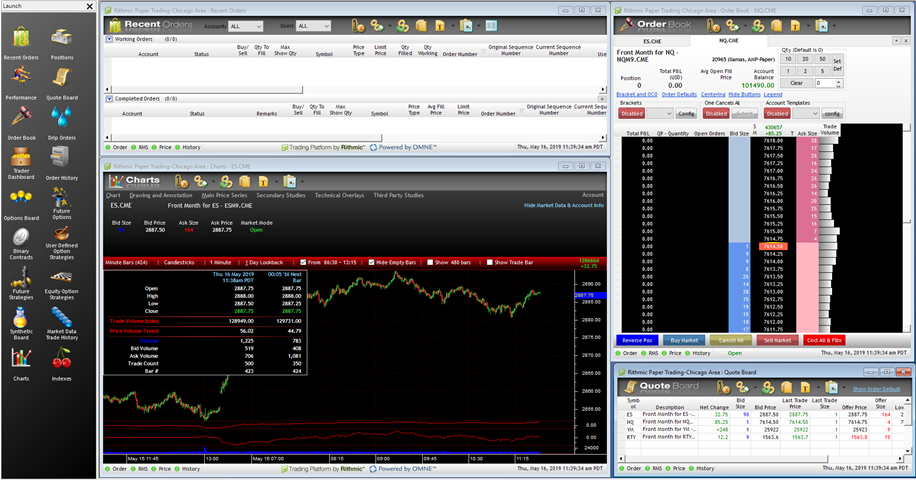916x480 pixels.
Task: Open Drip Orders from Launch panel
Action: pyautogui.click(x=61, y=123)
